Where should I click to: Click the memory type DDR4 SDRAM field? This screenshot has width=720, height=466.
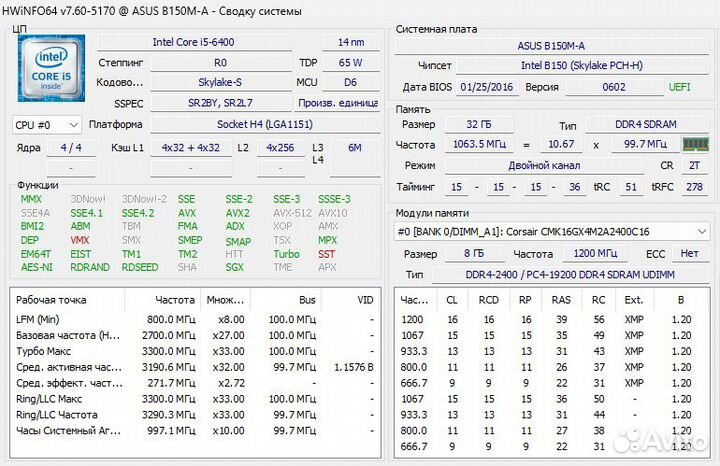(x=646, y=124)
